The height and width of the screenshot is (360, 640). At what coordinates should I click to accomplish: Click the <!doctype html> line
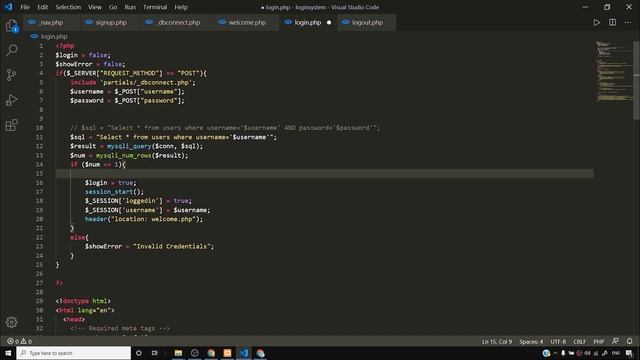click(83, 301)
